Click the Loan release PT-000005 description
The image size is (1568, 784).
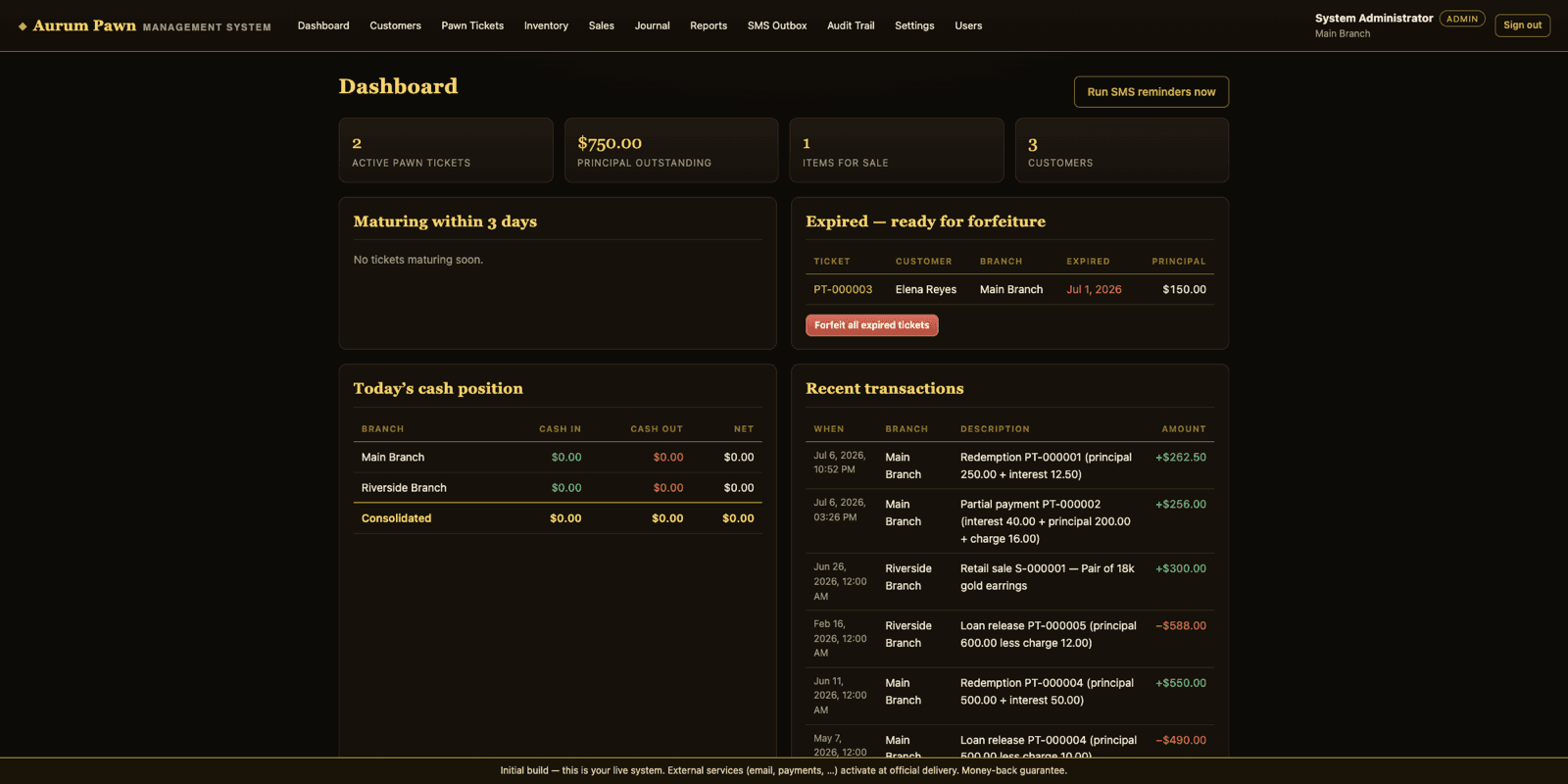tap(1049, 634)
